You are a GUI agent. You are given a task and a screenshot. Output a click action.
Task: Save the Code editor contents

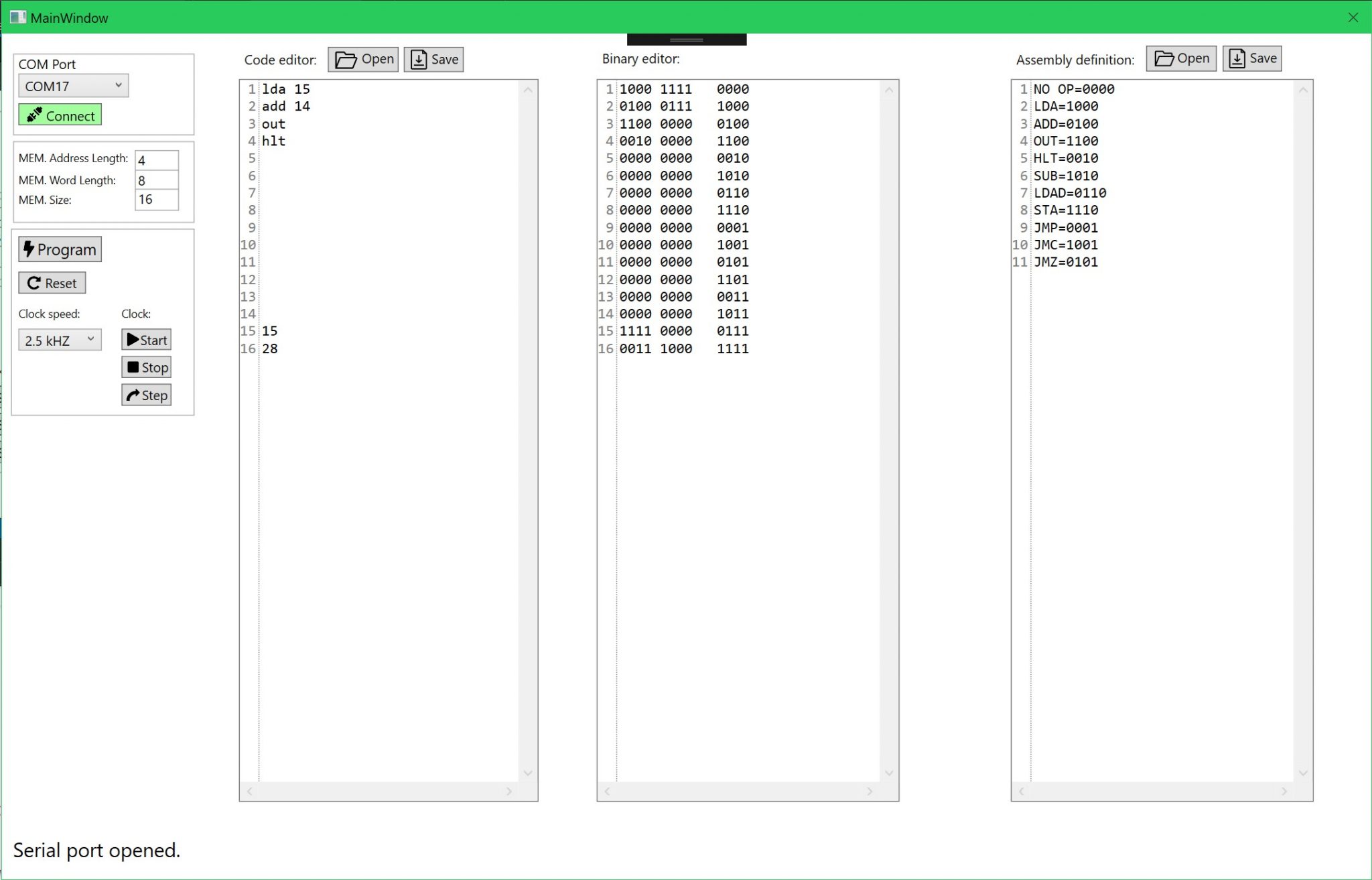[x=433, y=59]
